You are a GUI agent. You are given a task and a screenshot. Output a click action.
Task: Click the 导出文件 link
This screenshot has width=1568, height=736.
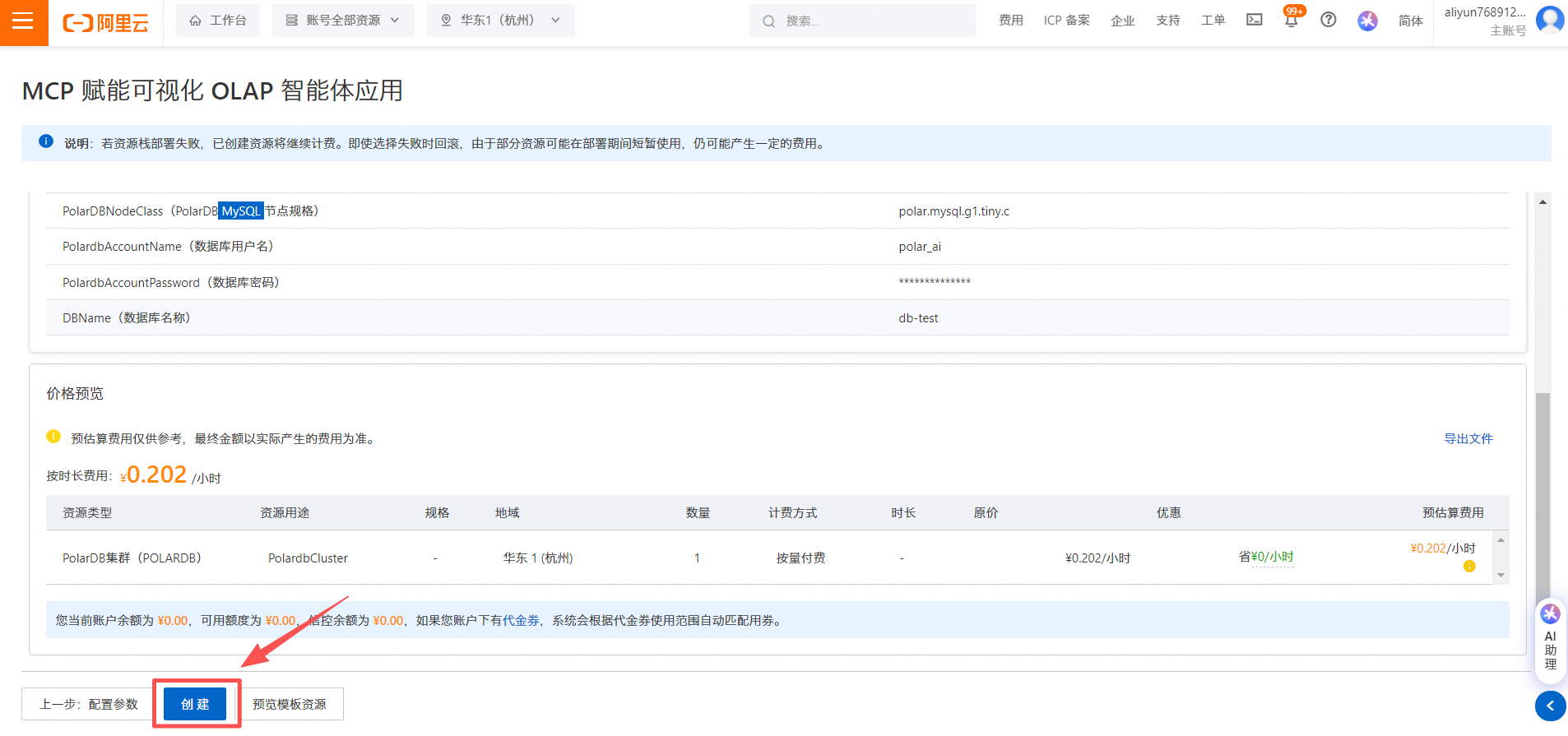pyautogui.click(x=1468, y=438)
